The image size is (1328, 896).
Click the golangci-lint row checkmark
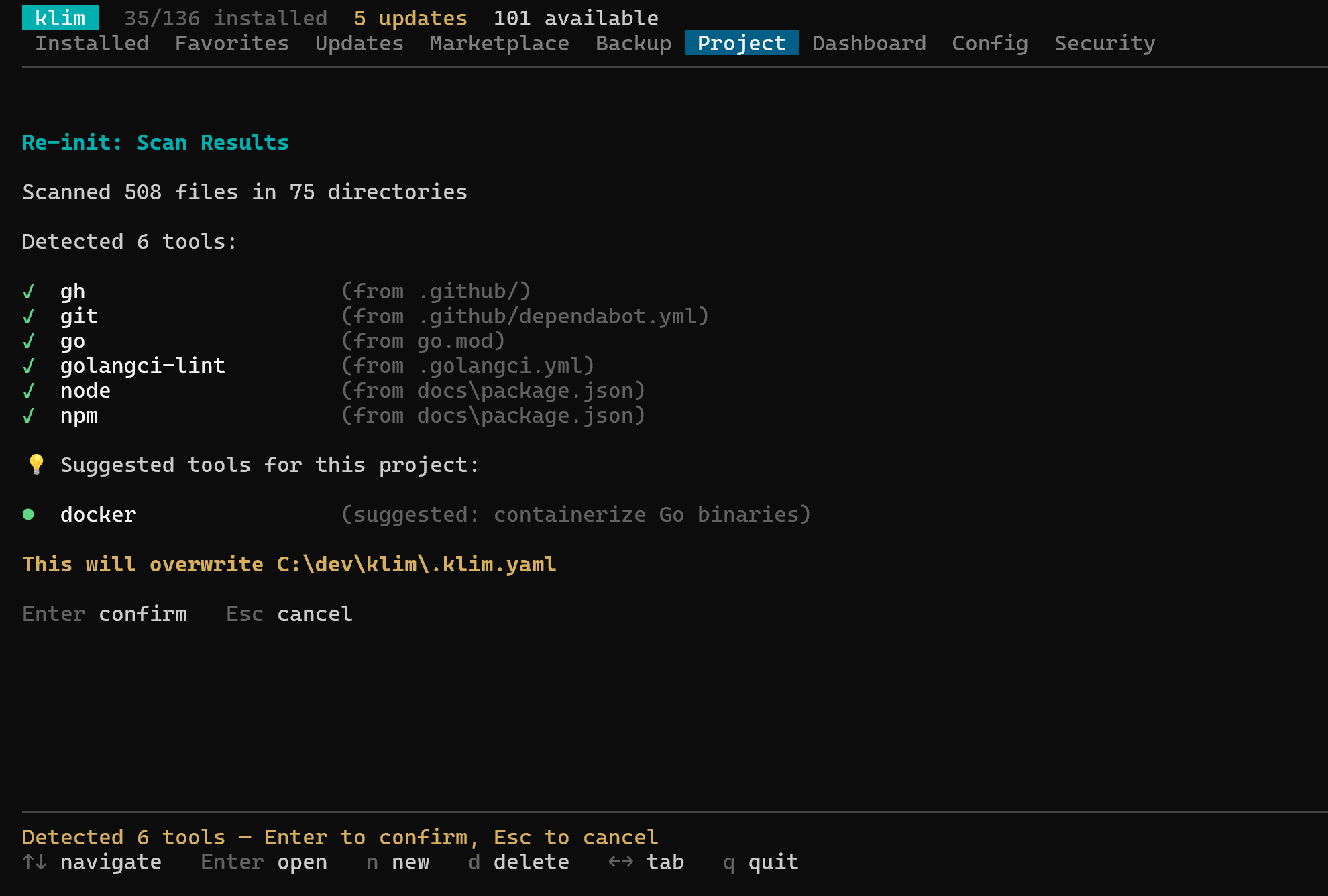coord(29,366)
